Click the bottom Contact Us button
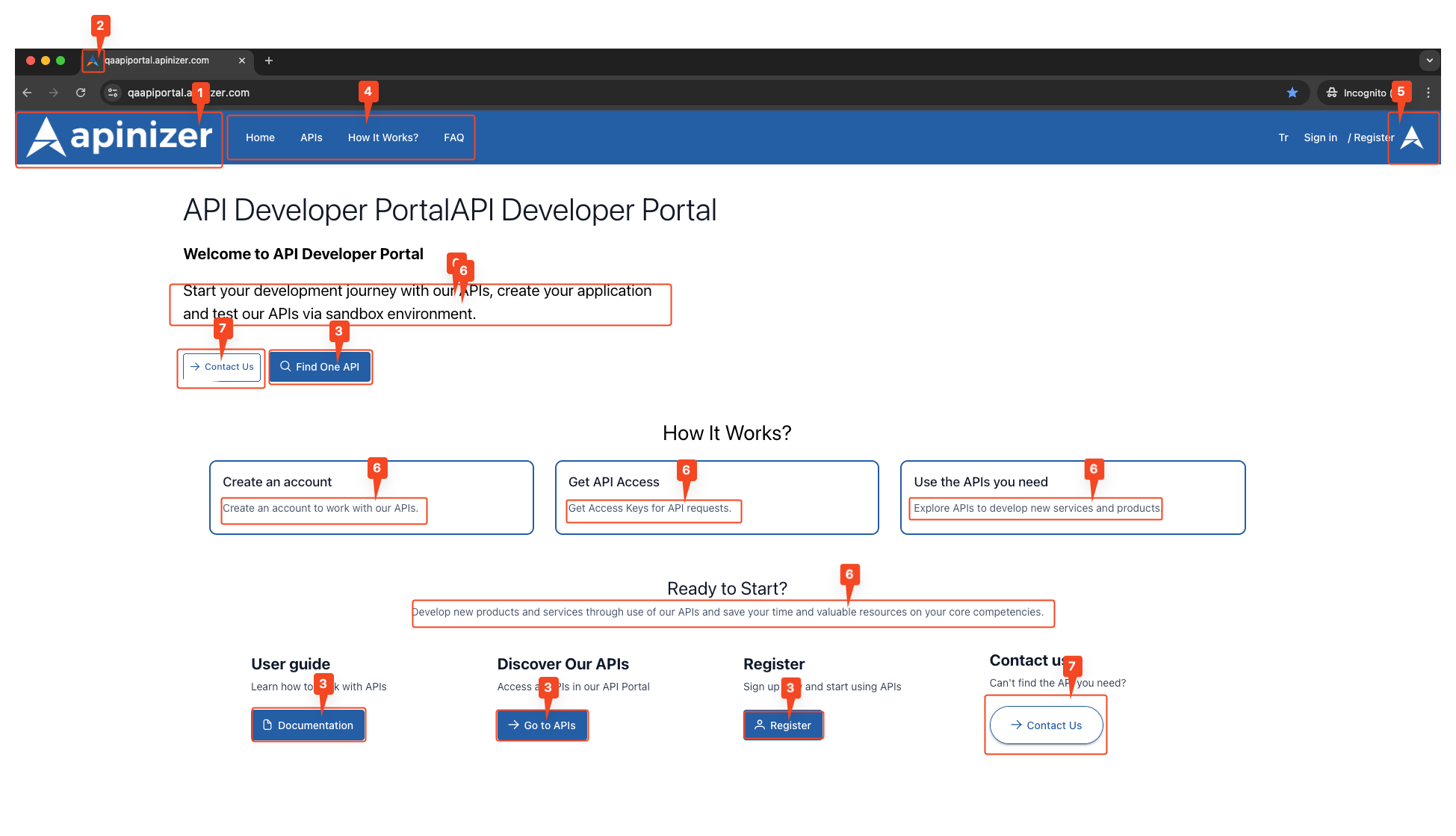Image resolution: width=1456 pixels, height=836 pixels. pos(1046,725)
